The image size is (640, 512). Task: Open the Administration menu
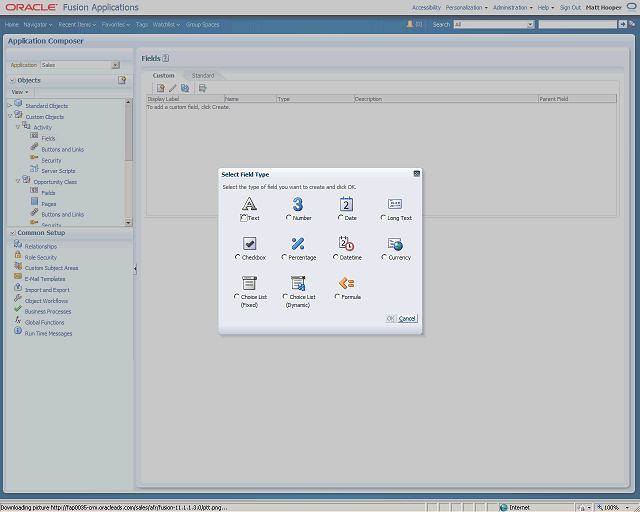pos(513,7)
